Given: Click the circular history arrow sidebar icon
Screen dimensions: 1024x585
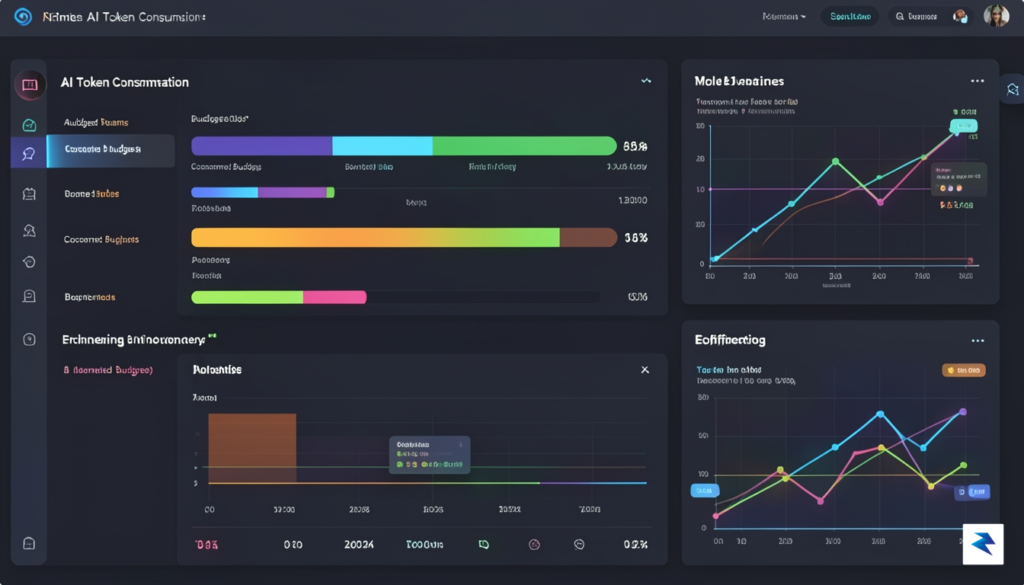Looking at the screenshot, I should [29, 262].
